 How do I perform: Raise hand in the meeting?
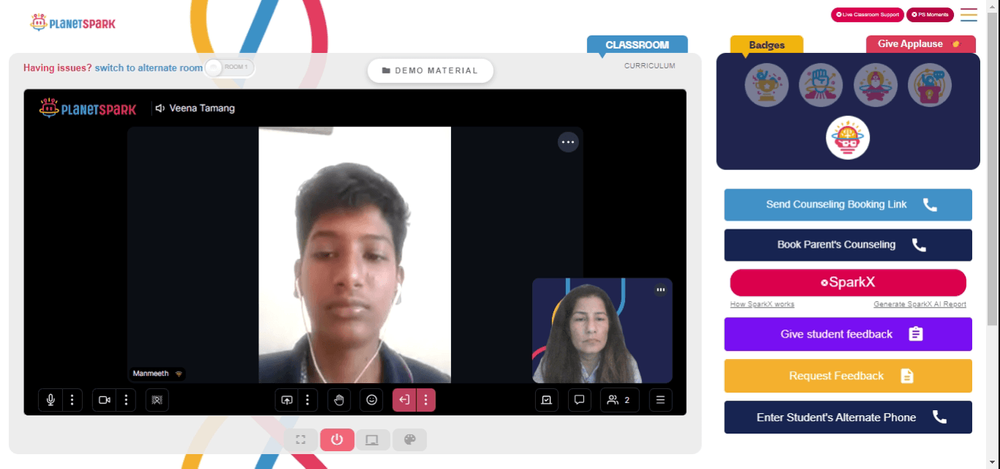point(339,400)
